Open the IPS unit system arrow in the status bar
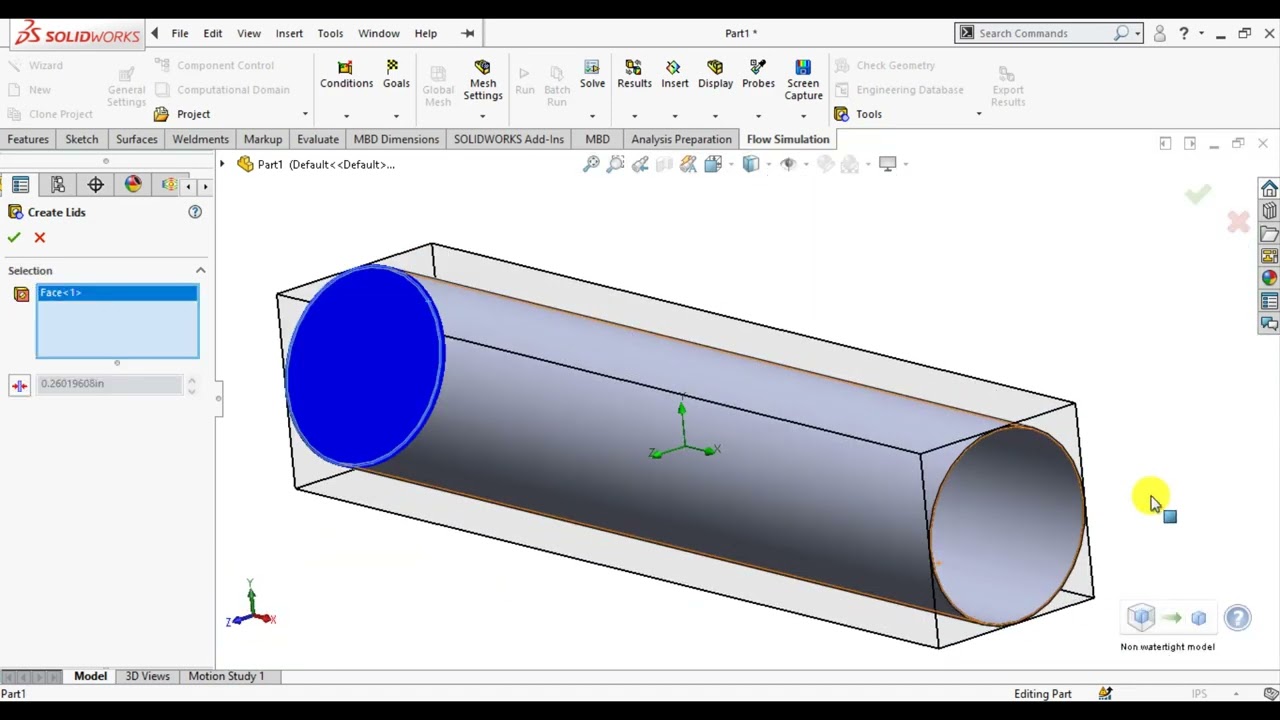Screen dimensions: 1280x720 (x=1236, y=694)
